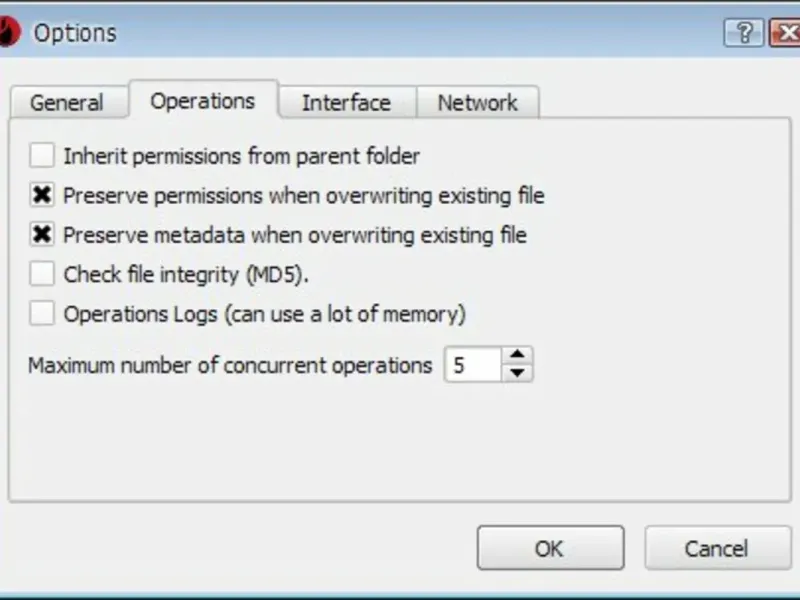
Task: Click the Options title bar text
Action: click(75, 33)
